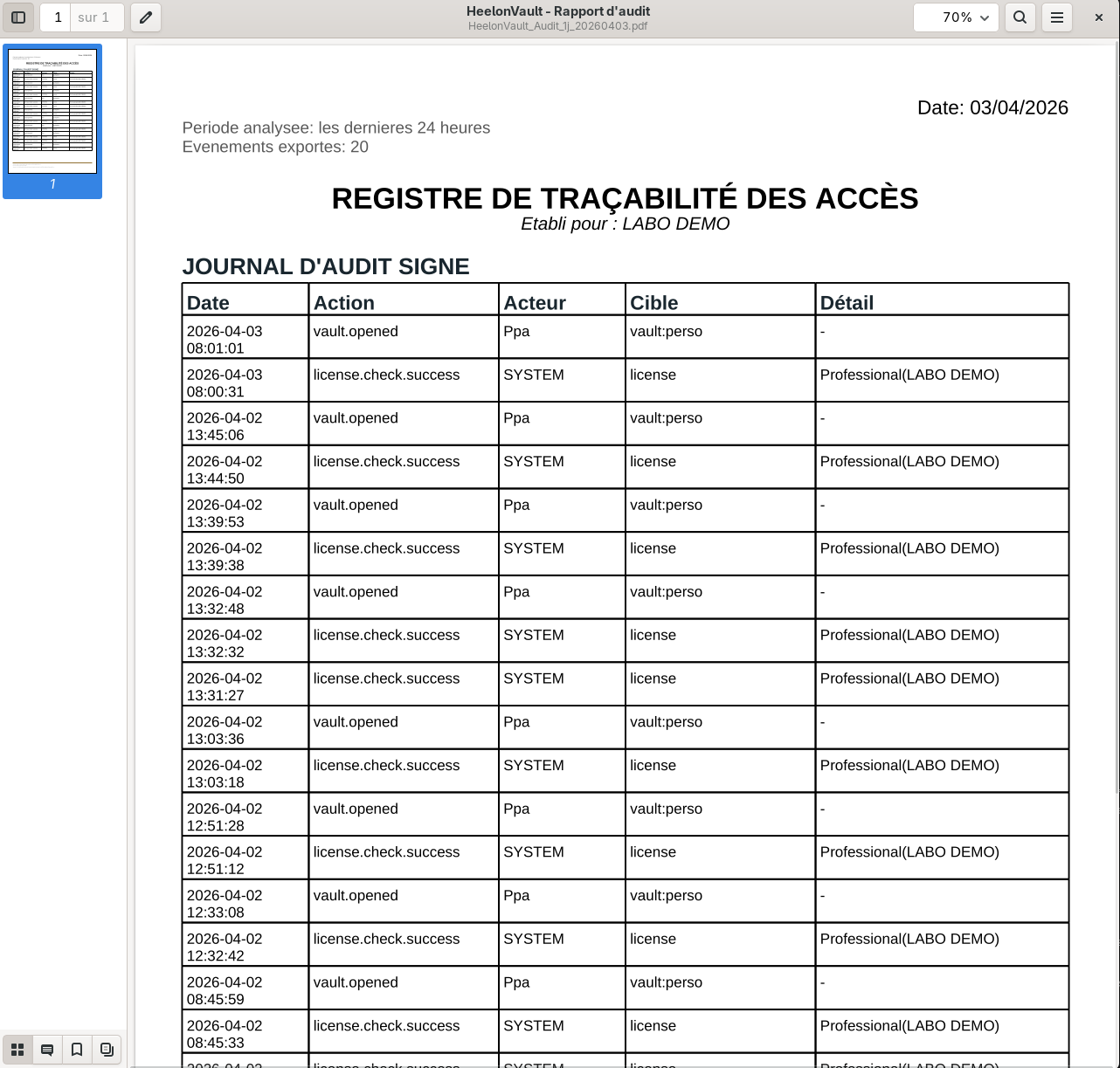1120x1068 pixels.
Task: Switch sidebar to bookmarks view
Action: click(x=77, y=1050)
